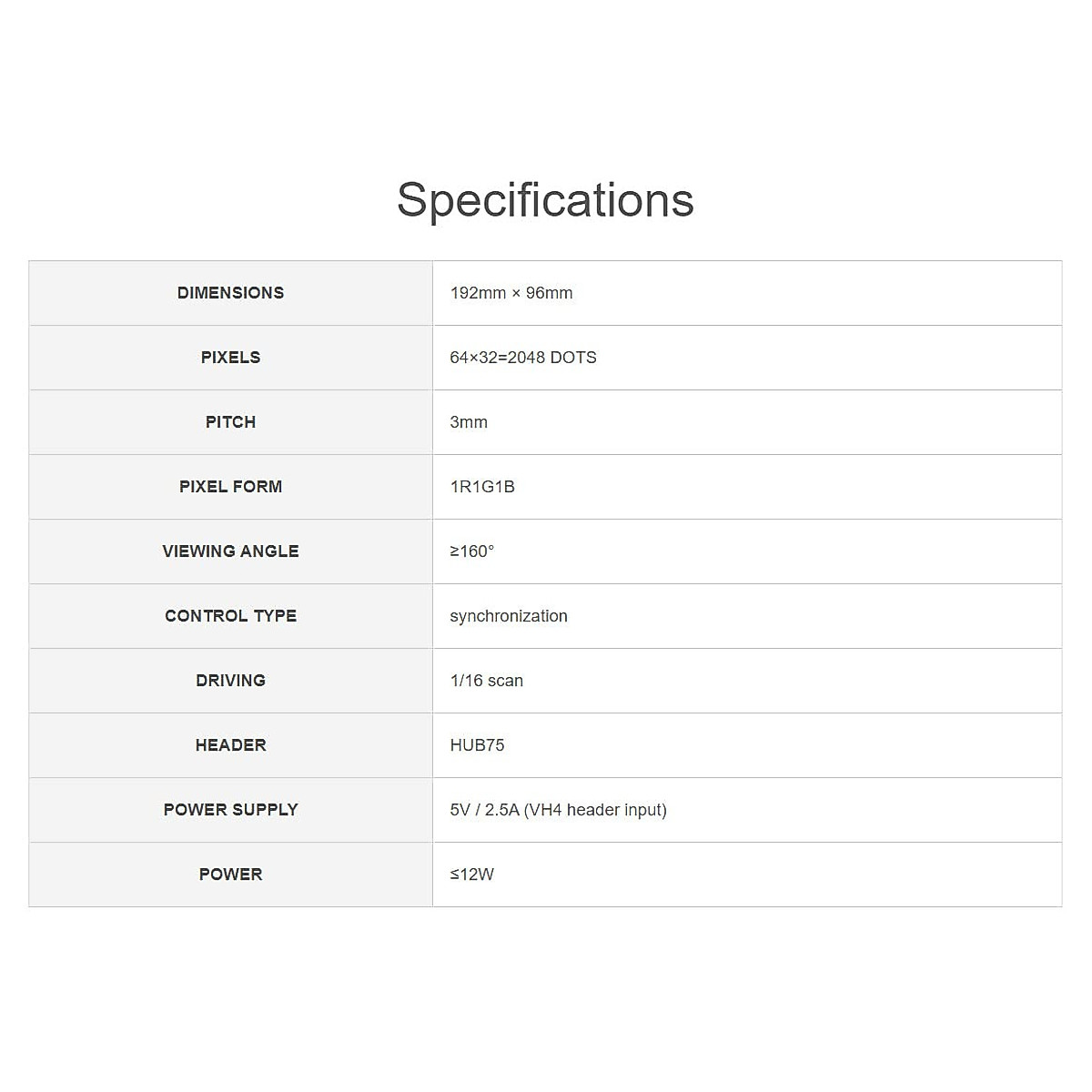Select the CONTROL TYPE label

pos(230,616)
